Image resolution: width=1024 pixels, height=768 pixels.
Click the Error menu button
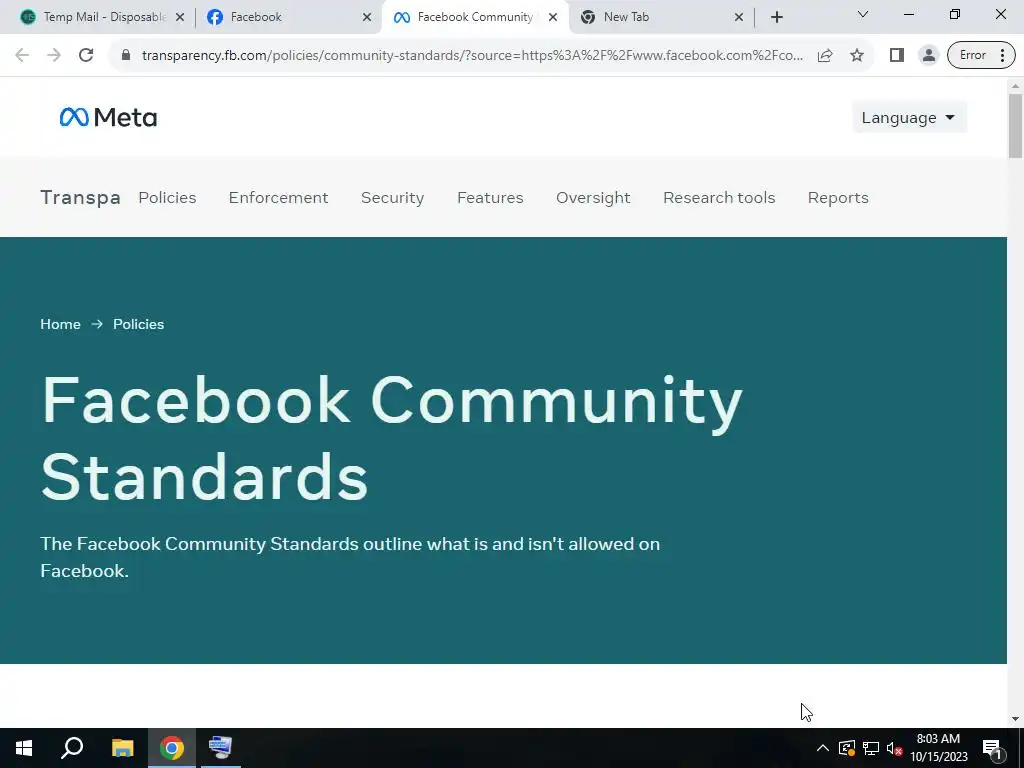click(x=981, y=56)
